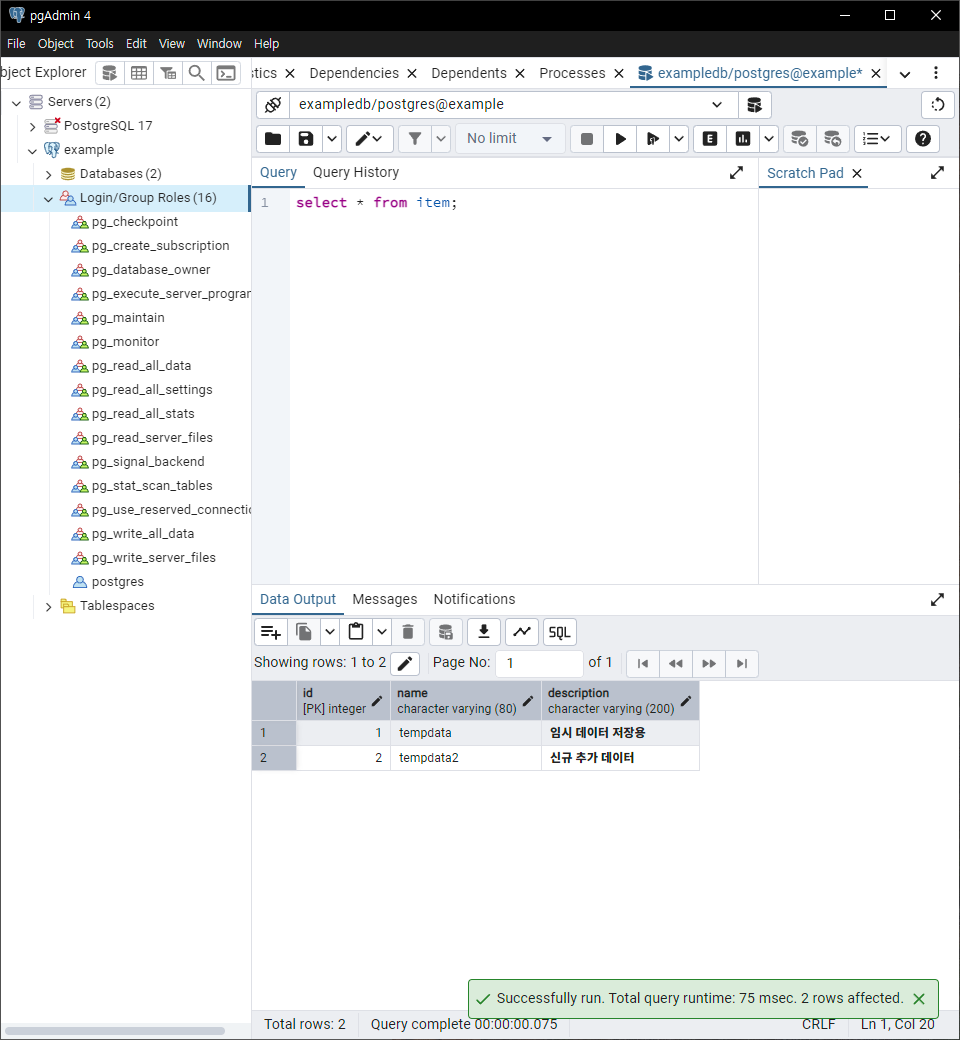Open the PSQL Tool terminal icon
This screenshot has width=960, height=1040.
point(226,73)
